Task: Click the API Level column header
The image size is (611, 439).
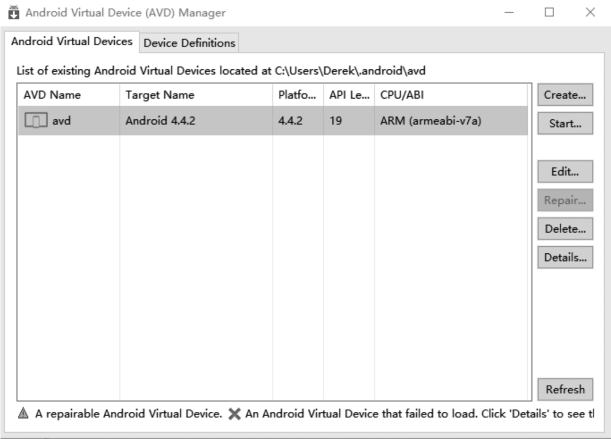Action: [x=348, y=95]
